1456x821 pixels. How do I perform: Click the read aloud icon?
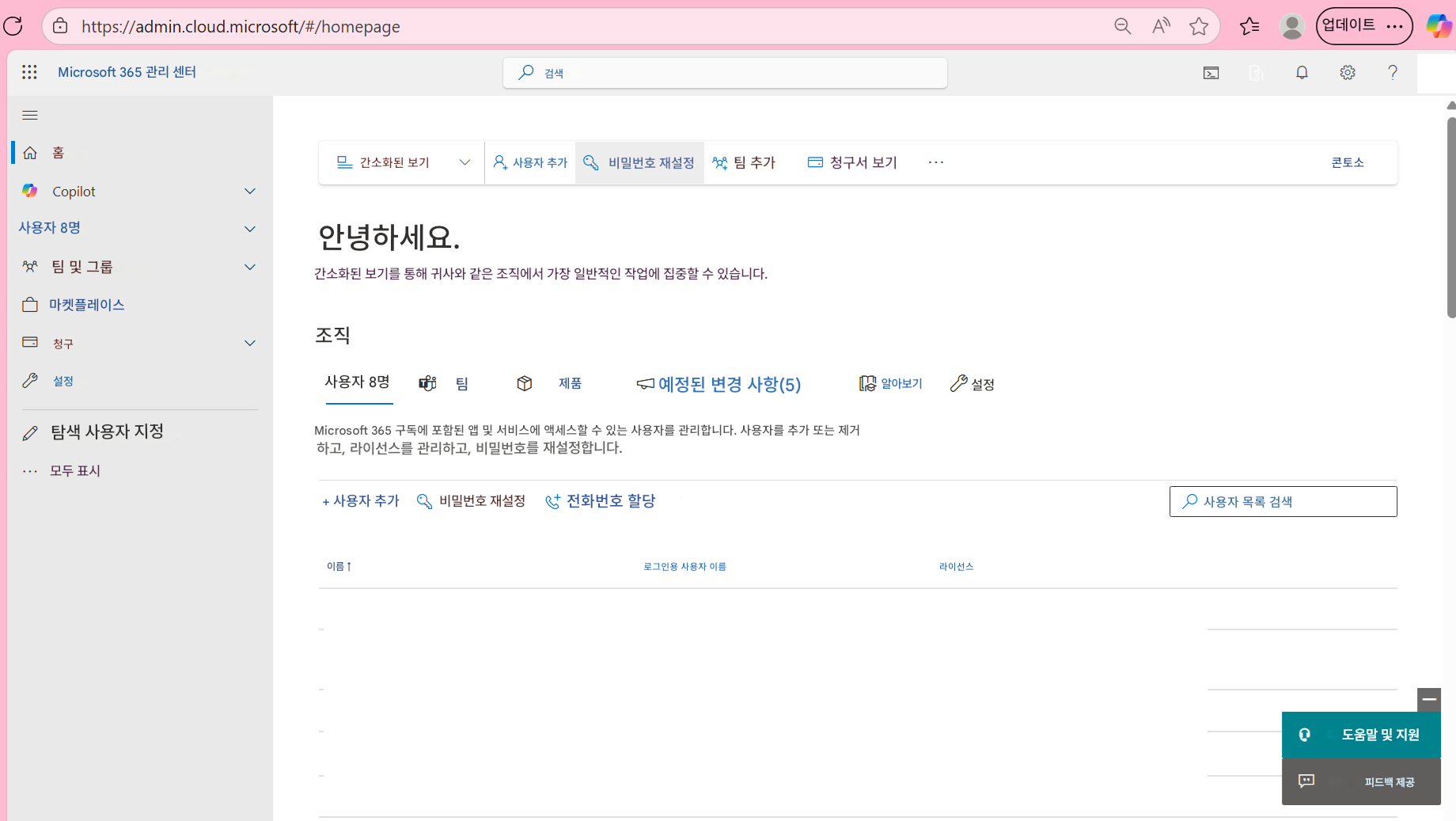click(1161, 26)
